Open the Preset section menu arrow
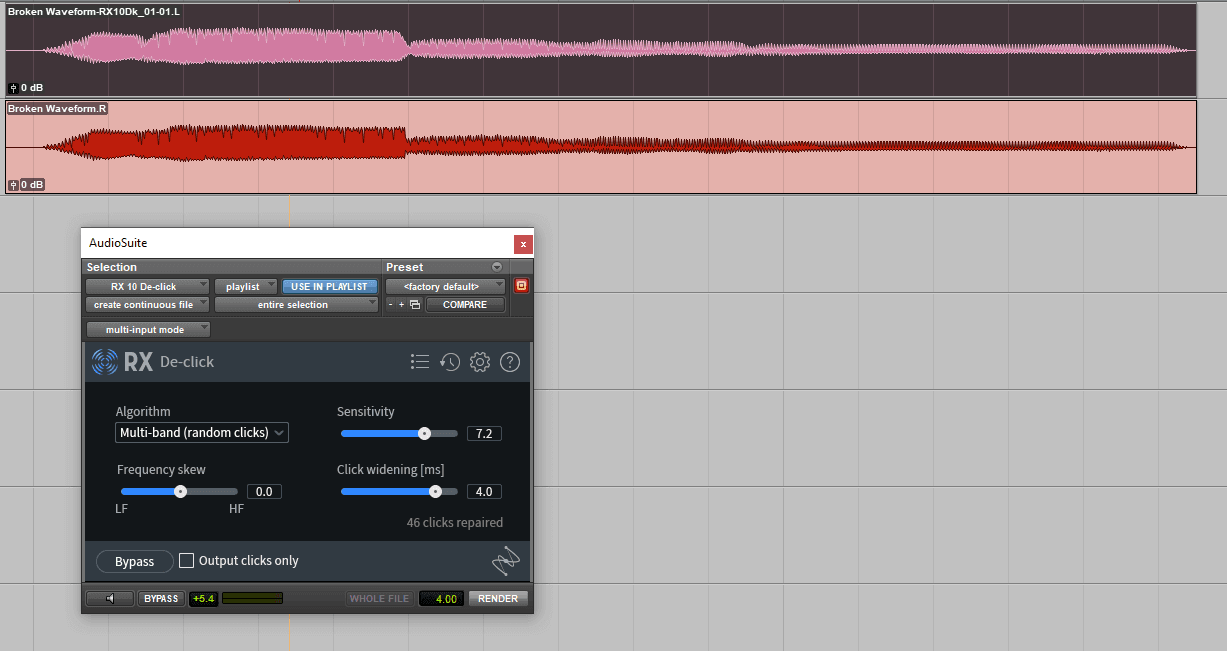 (497, 267)
